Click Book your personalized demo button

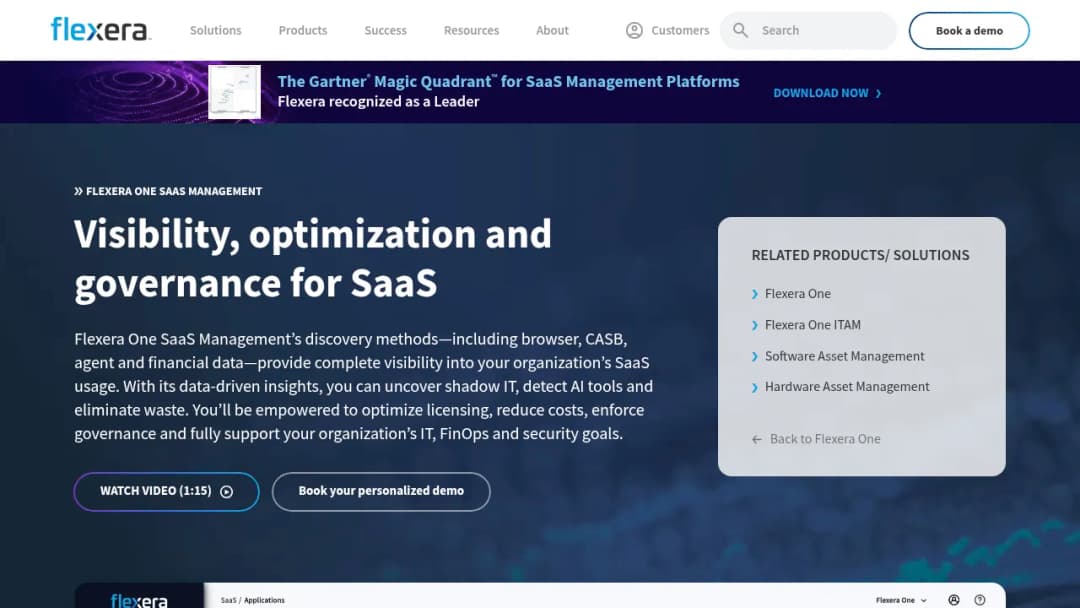(381, 492)
